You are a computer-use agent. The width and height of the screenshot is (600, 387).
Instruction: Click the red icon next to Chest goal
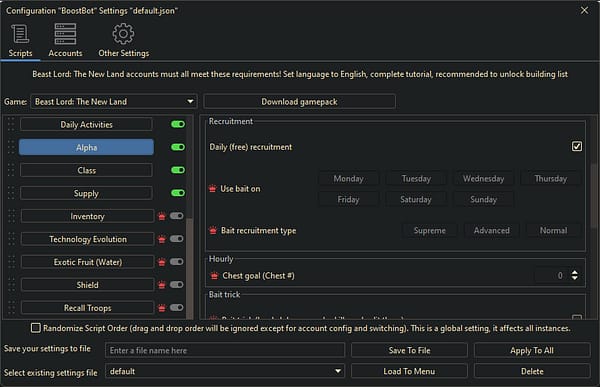(214, 276)
